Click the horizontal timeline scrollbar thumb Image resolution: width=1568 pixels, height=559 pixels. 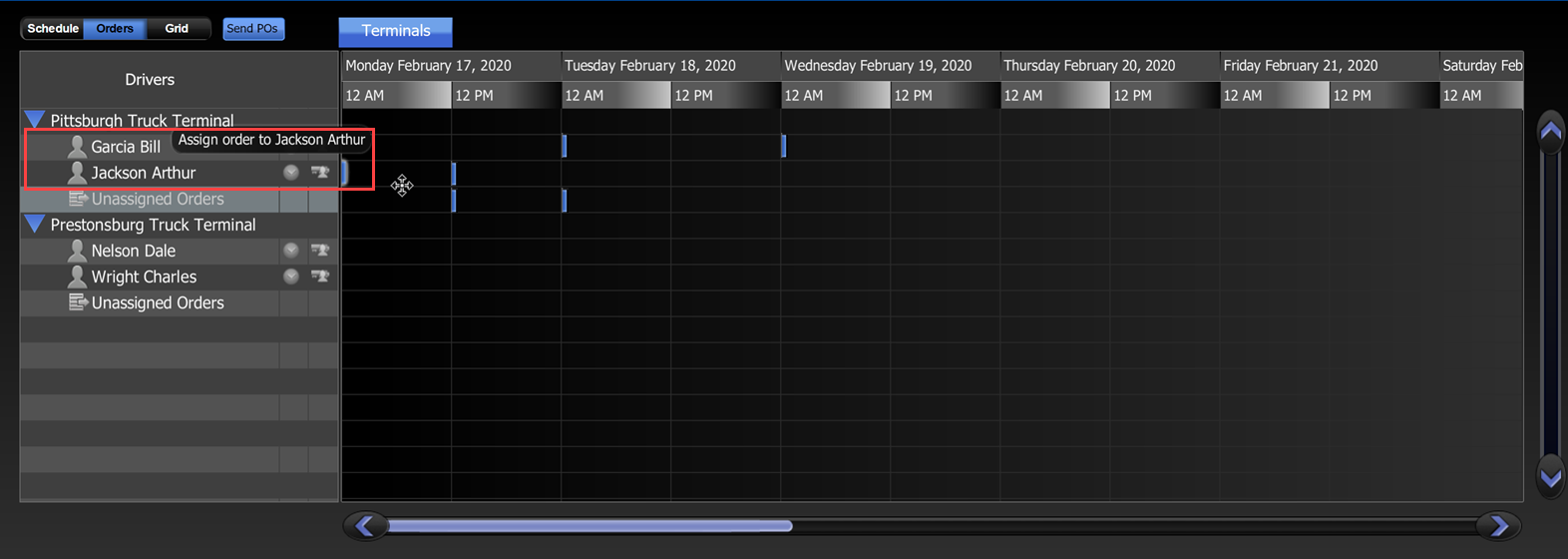588,526
